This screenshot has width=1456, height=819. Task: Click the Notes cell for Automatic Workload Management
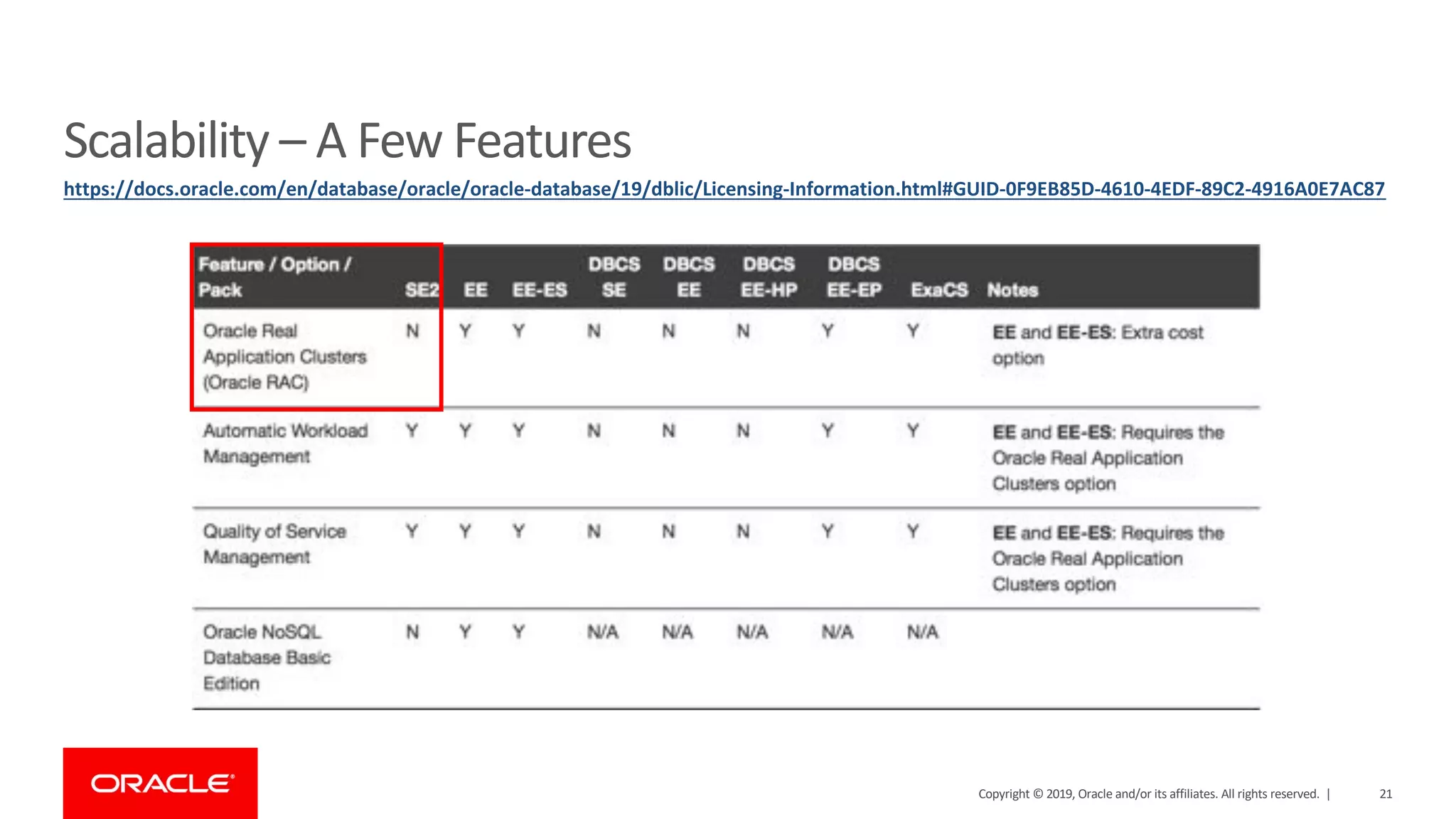click(1108, 458)
